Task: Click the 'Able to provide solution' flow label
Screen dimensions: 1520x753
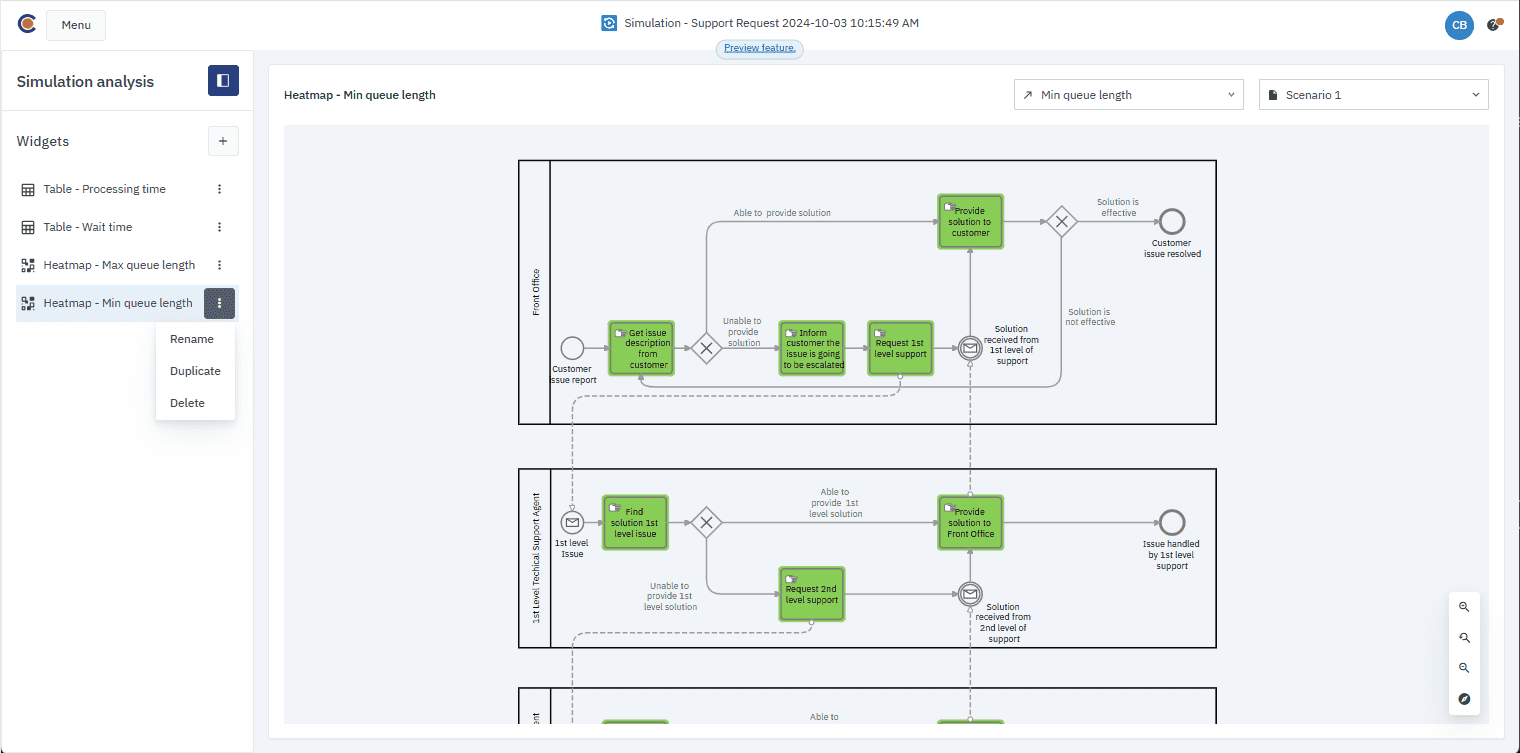Action: pyautogui.click(x=782, y=213)
